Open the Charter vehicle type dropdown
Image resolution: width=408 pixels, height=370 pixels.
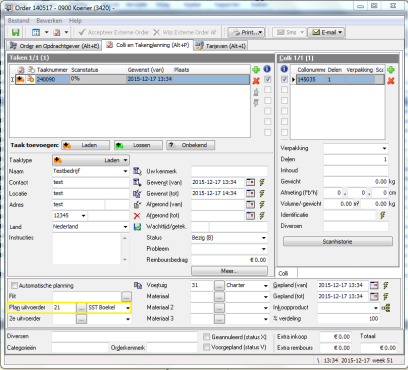(266, 286)
